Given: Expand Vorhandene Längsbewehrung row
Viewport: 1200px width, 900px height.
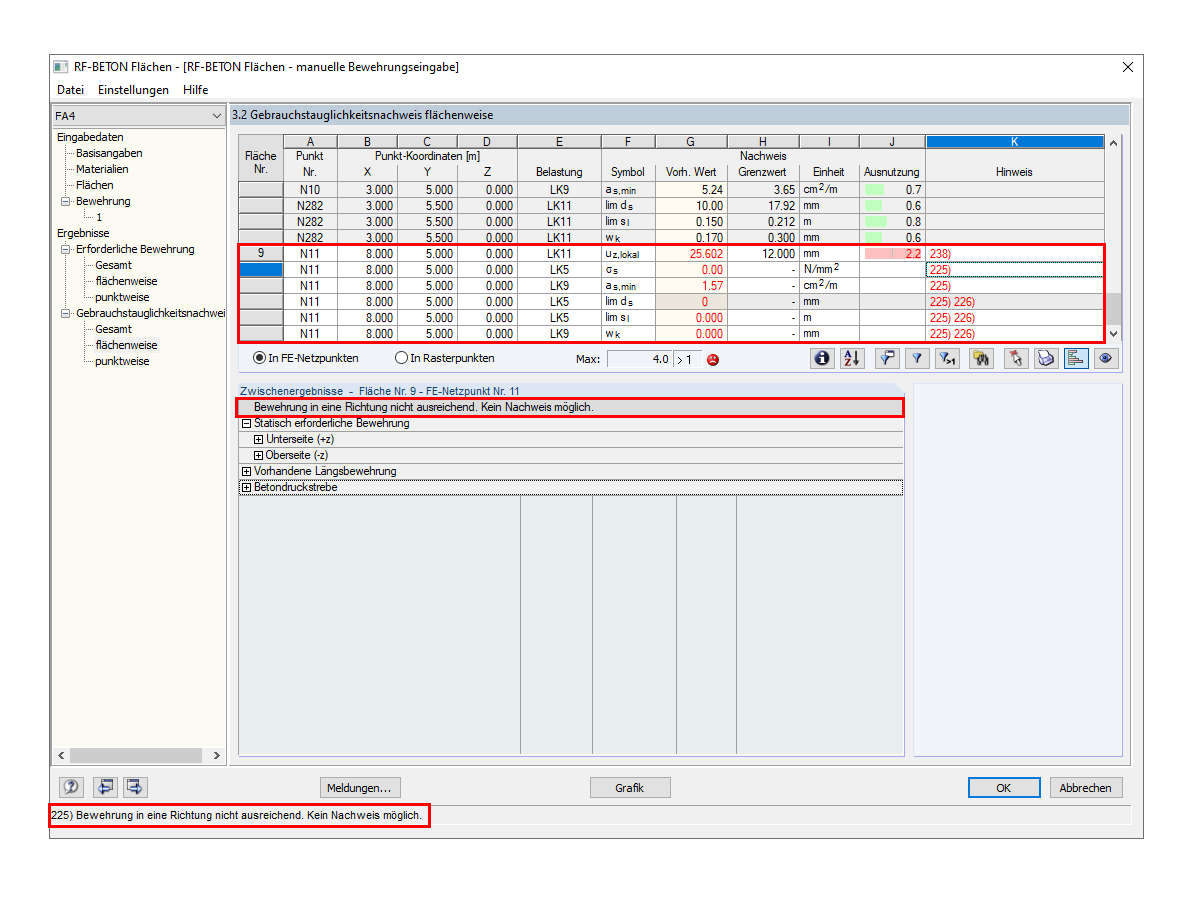Looking at the screenshot, I should [247, 472].
